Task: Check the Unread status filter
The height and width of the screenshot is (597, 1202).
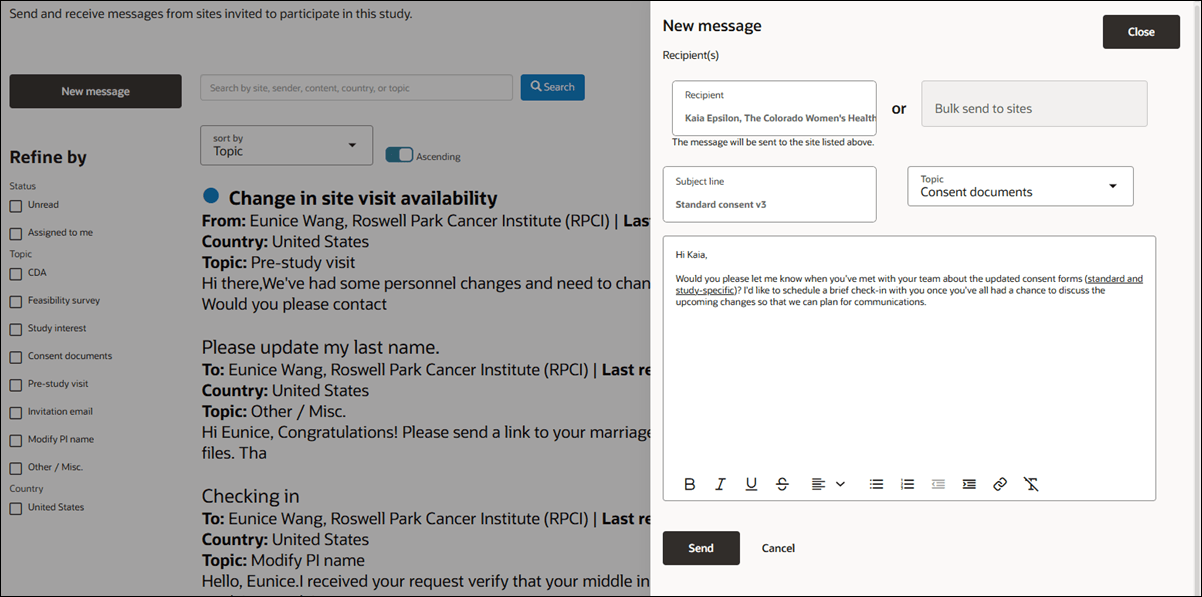Action: [x=15, y=204]
